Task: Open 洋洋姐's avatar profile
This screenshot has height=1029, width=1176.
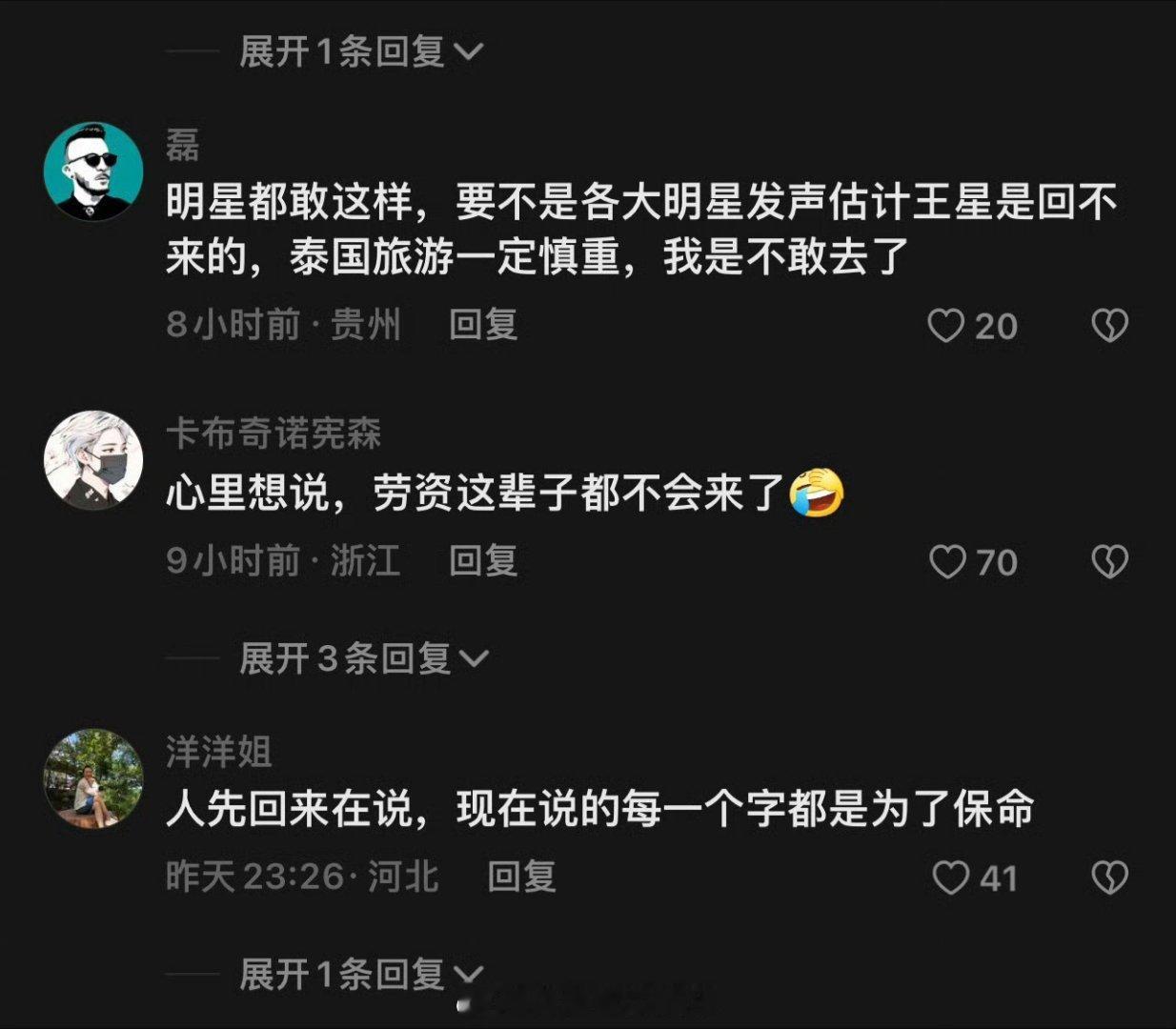Action: point(93,778)
